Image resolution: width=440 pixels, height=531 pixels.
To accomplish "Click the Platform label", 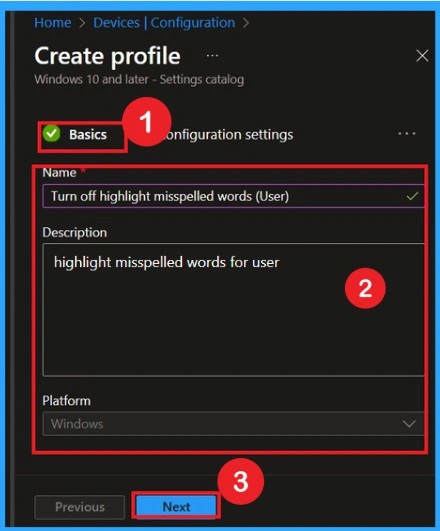I will click(x=66, y=401).
